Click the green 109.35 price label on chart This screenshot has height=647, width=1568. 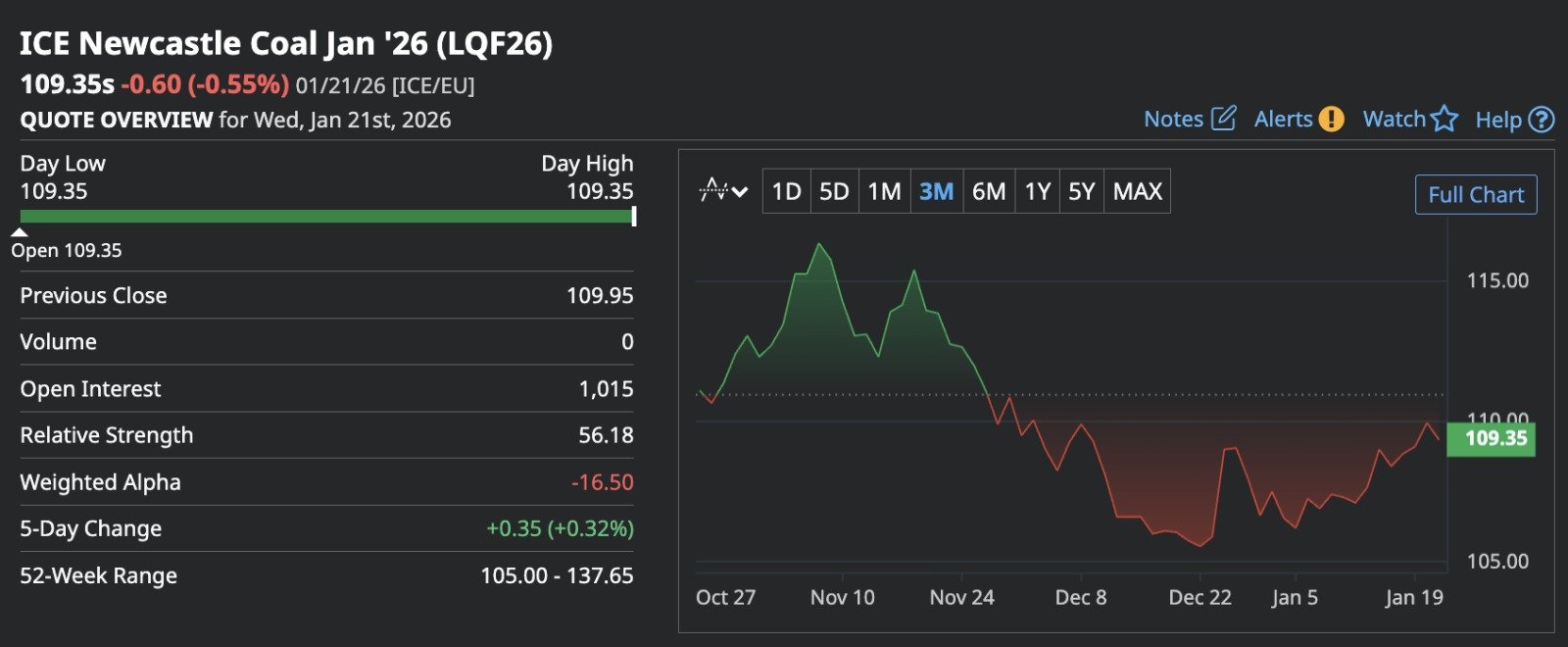(x=1491, y=438)
